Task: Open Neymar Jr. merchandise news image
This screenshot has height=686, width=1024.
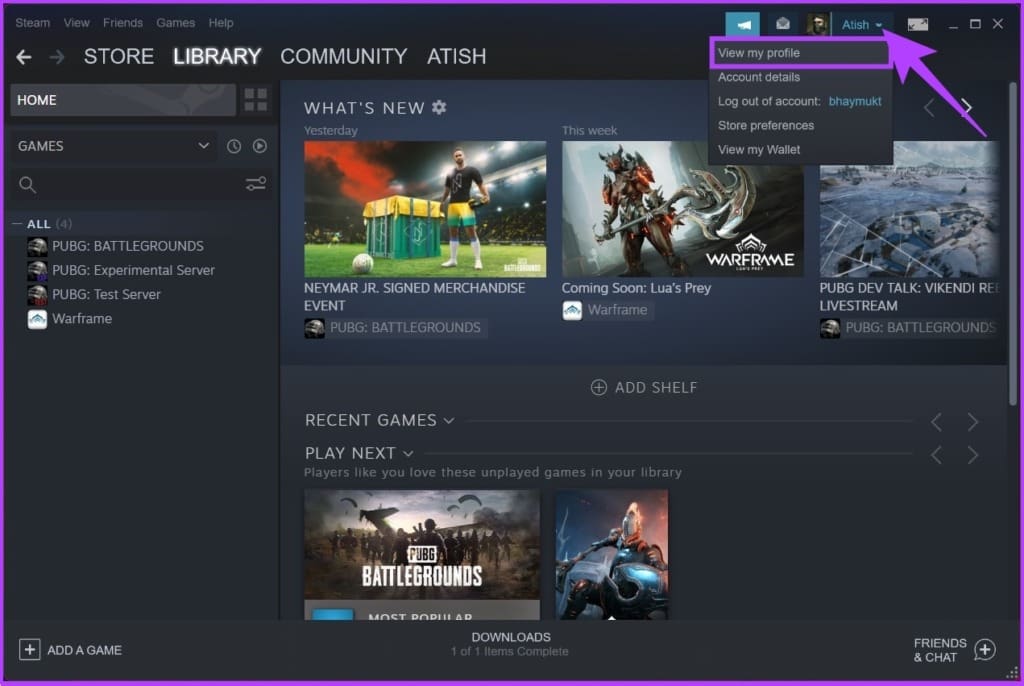Action: click(x=425, y=209)
